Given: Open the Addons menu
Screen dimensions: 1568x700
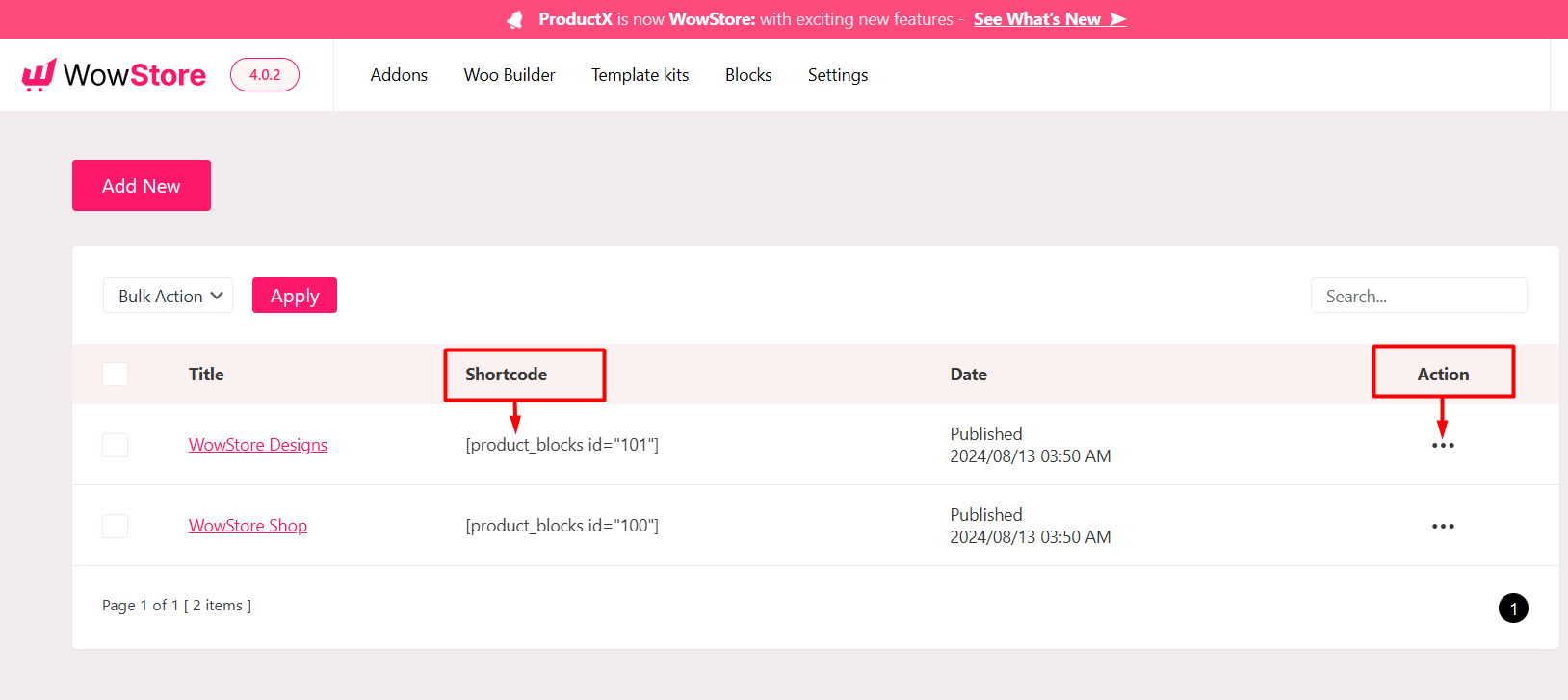Looking at the screenshot, I should (x=399, y=75).
